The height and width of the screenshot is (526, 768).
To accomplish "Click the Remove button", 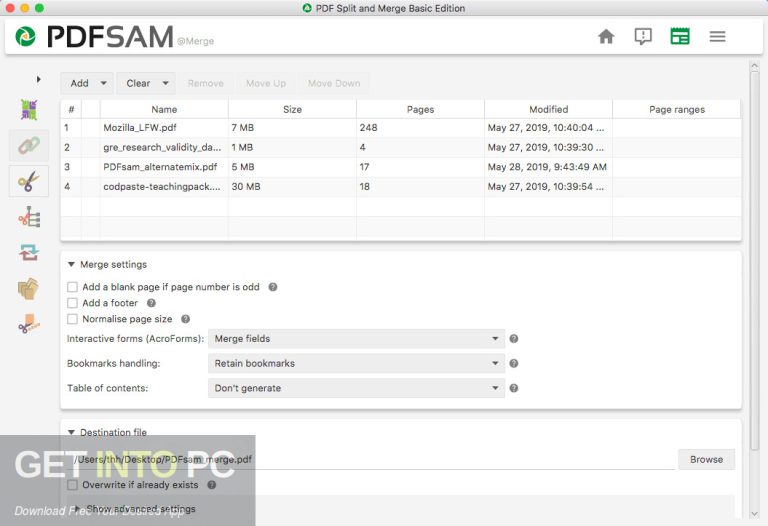I will pos(206,83).
